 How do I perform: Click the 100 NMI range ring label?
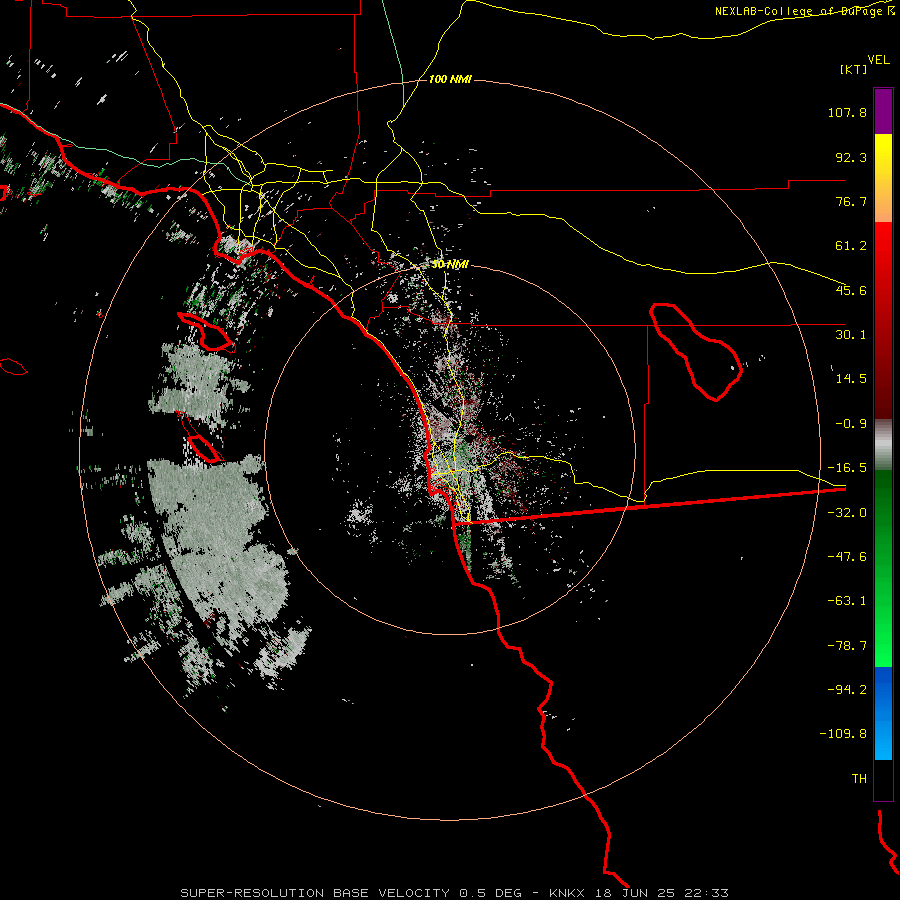pyautogui.click(x=450, y=79)
